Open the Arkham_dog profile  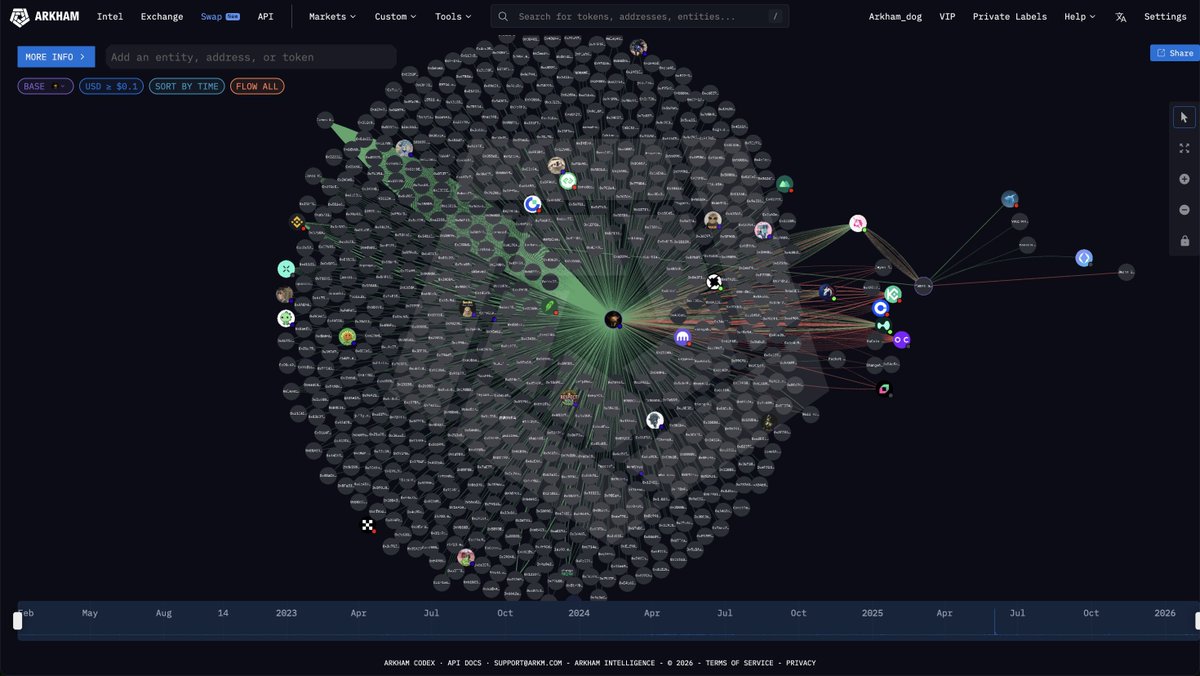pos(896,17)
